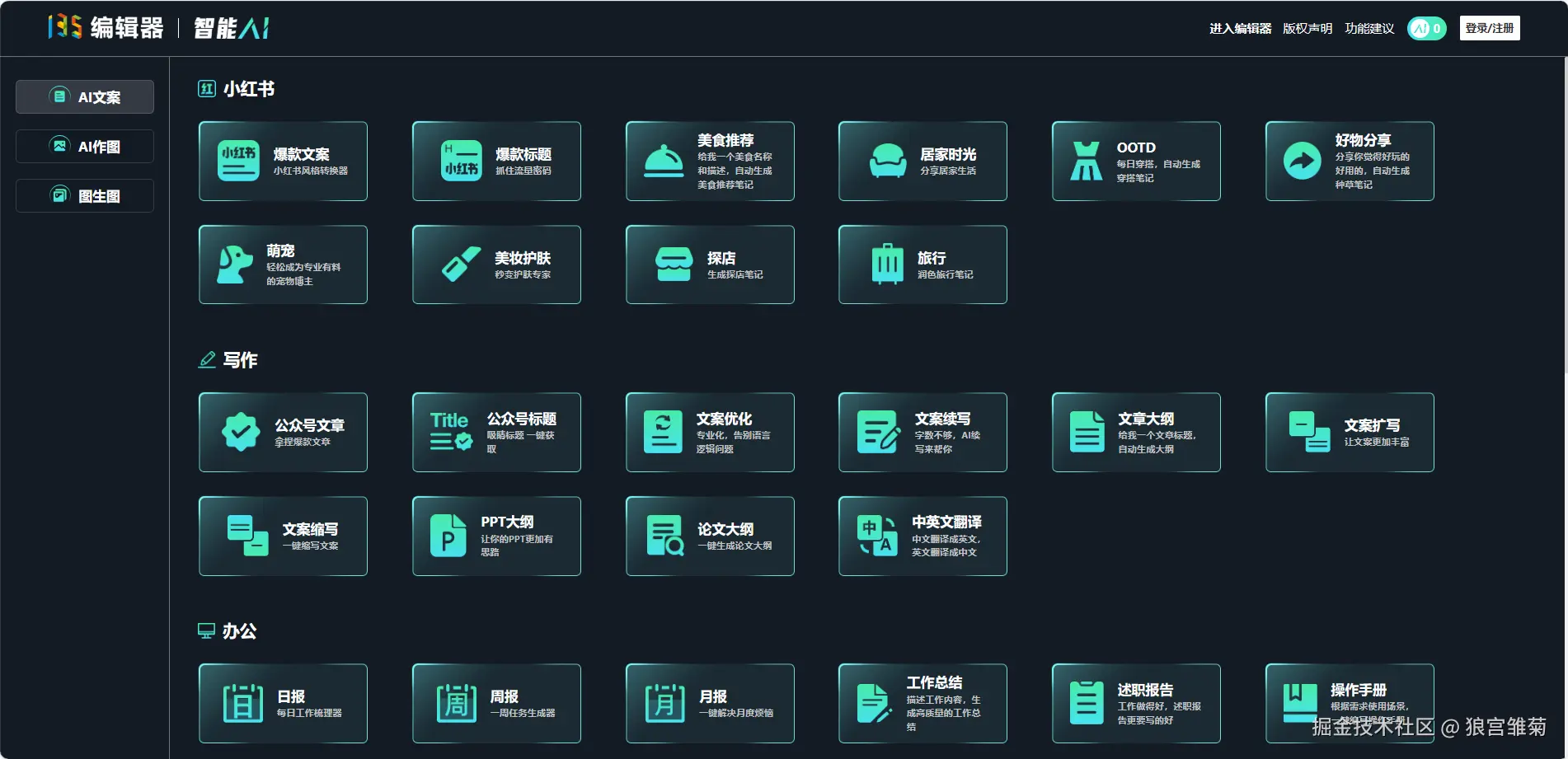Click the 论文大纲 title text

pyautogui.click(x=725, y=529)
